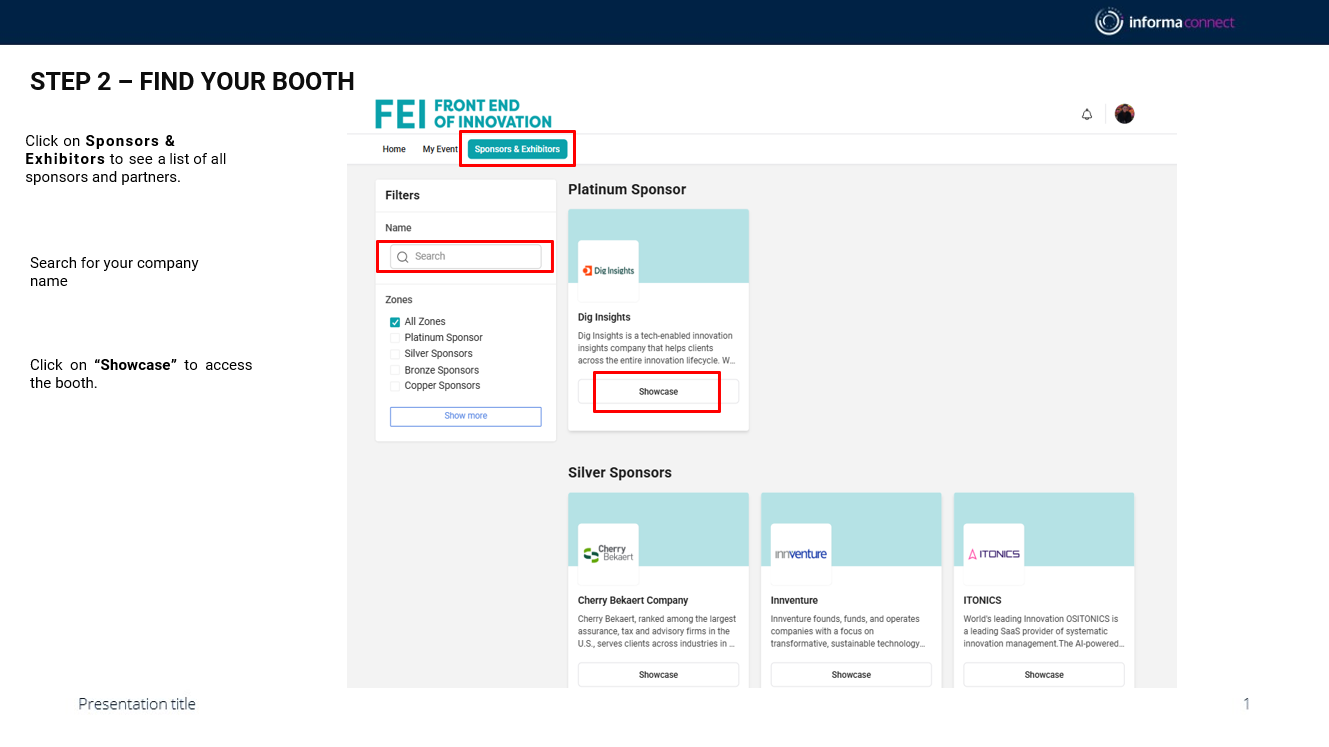Enable the Silver Sponsors filter checkbox

(x=395, y=354)
